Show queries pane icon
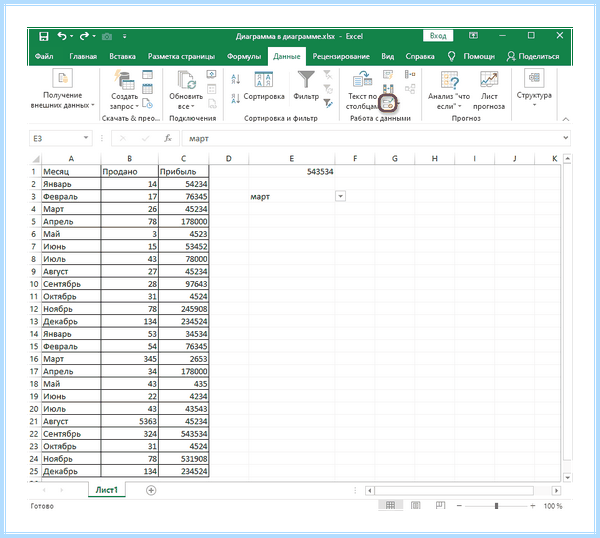 pyautogui.click(x=147, y=74)
